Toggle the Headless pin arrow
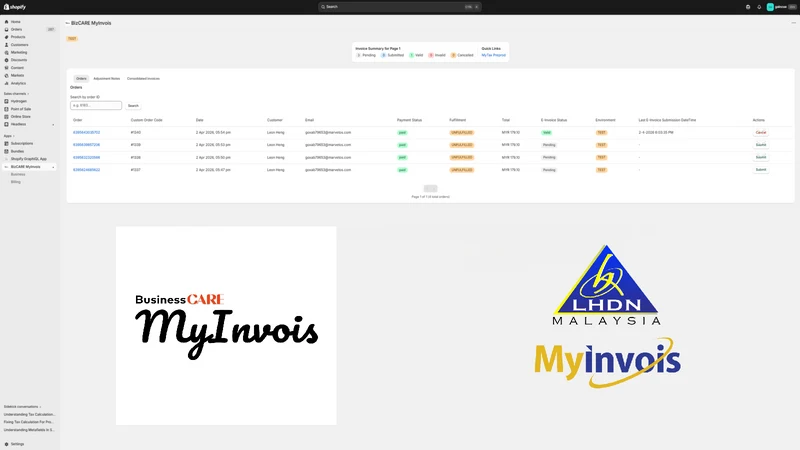The height and width of the screenshot is (450, 800). click(53, 124)
